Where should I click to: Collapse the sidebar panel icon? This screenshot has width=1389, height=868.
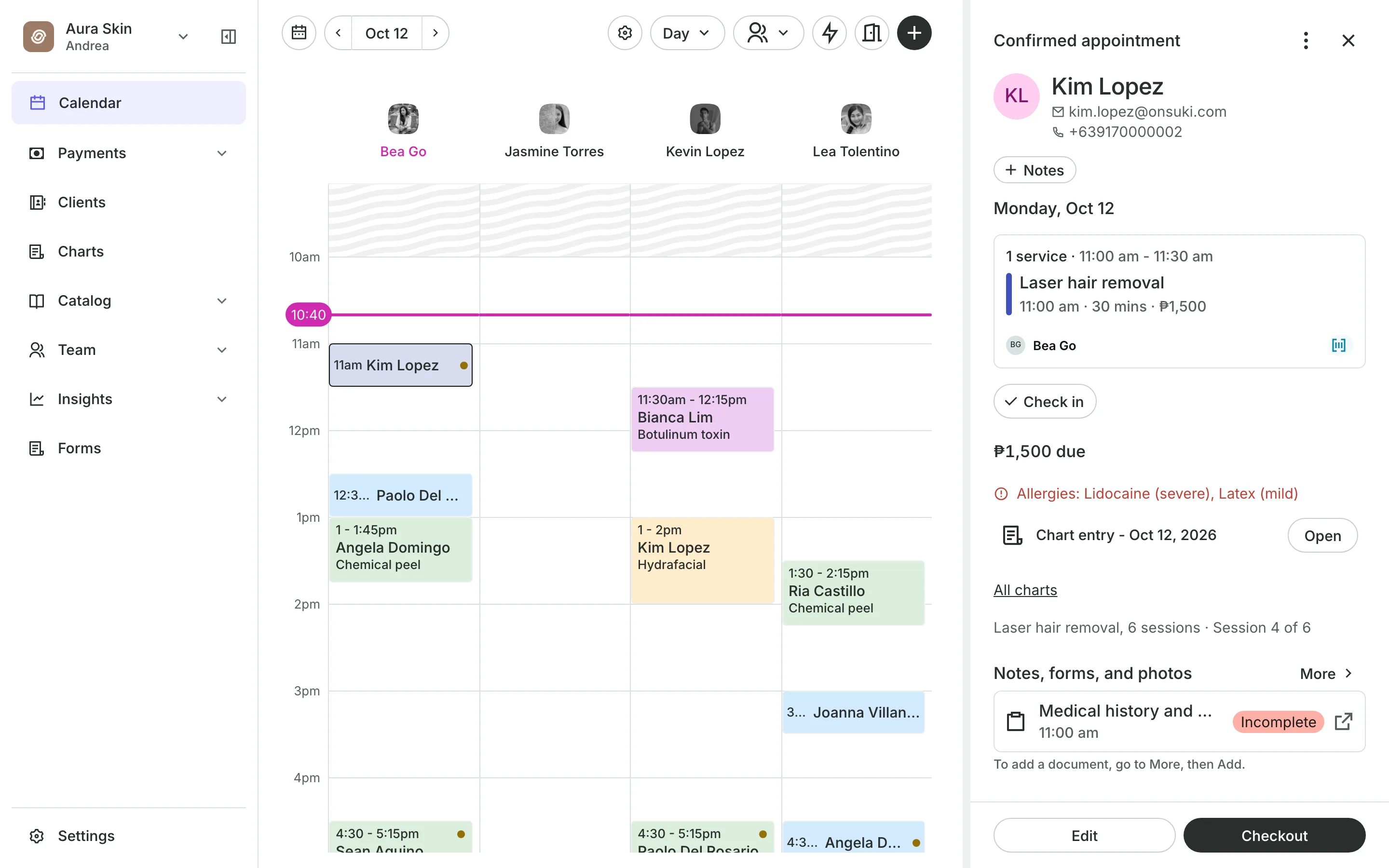229,37
